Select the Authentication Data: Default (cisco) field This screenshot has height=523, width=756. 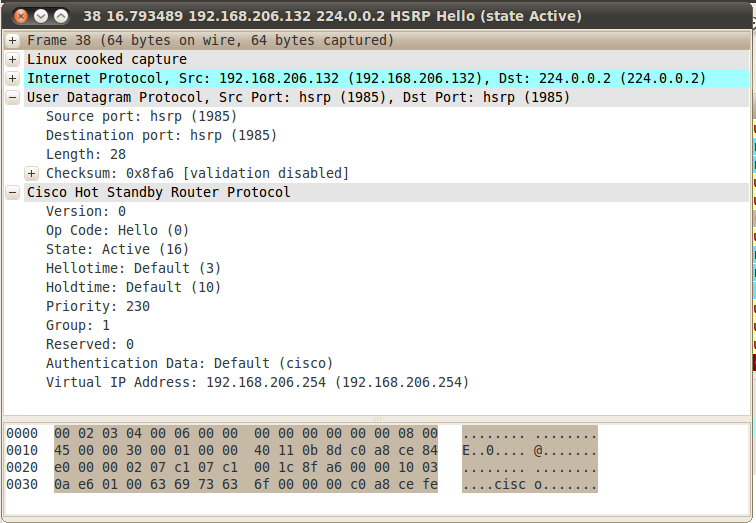[189, 363]
